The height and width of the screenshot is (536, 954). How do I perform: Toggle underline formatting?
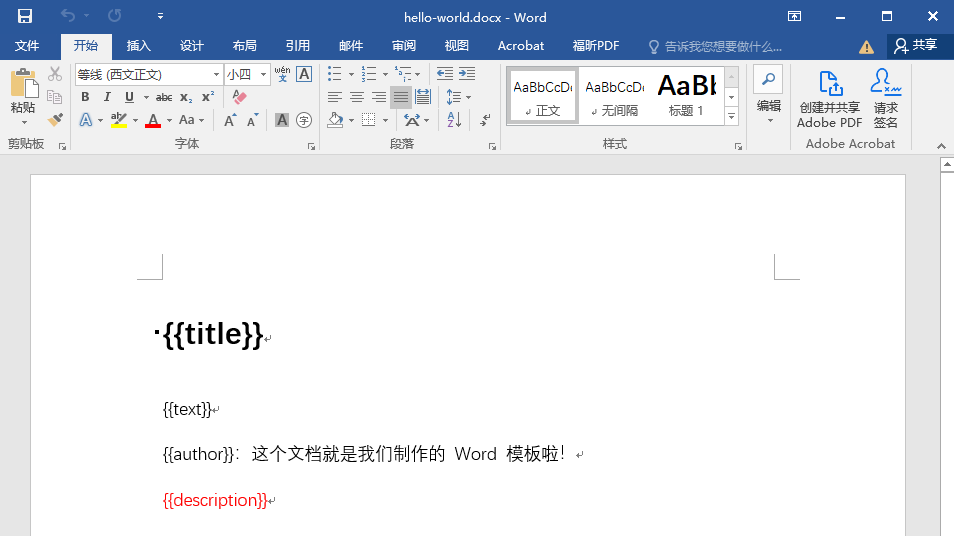pyautogui.click(x=129, y=97)
